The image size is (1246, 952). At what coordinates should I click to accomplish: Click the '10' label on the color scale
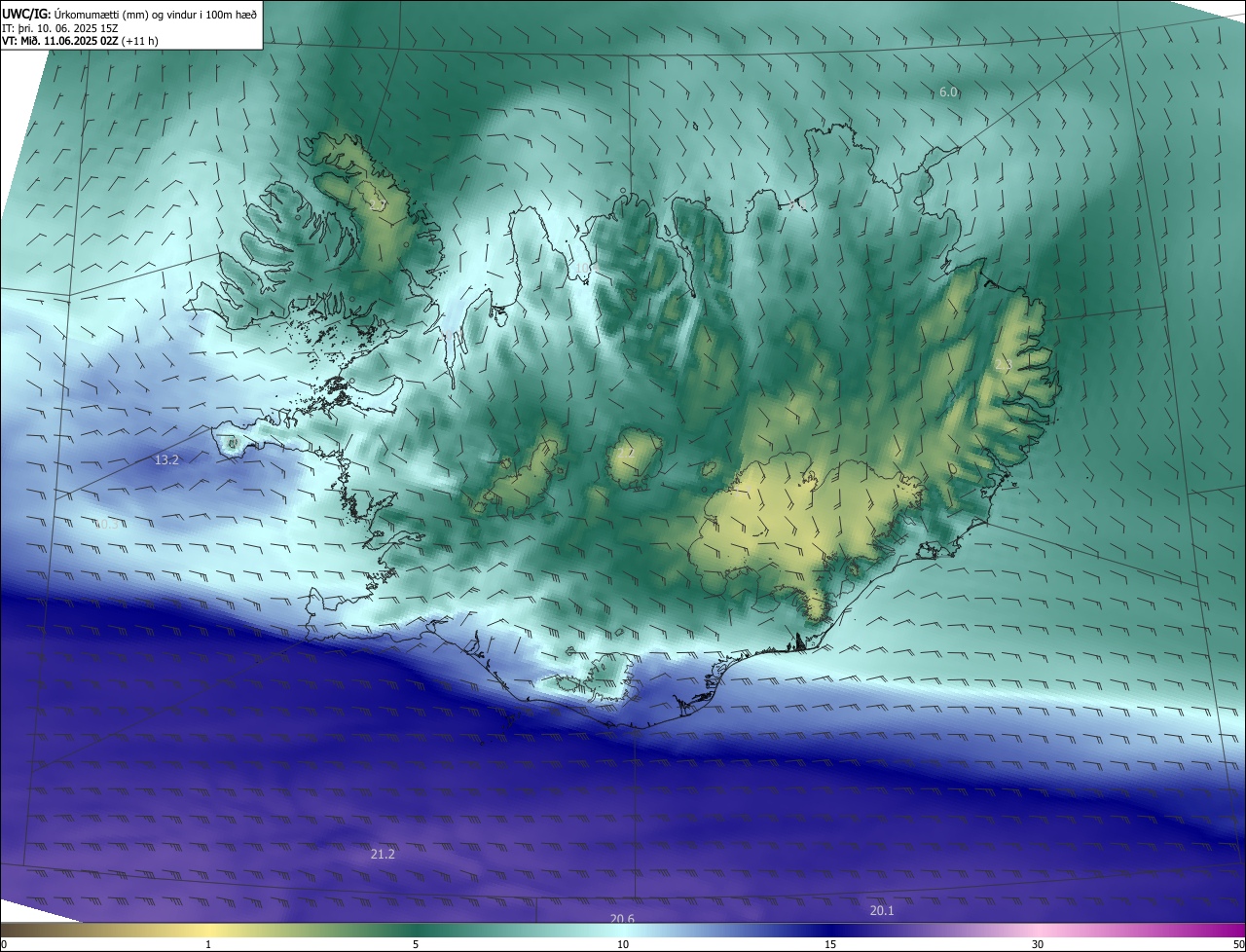pyautogui.click(x=623, y=944)
